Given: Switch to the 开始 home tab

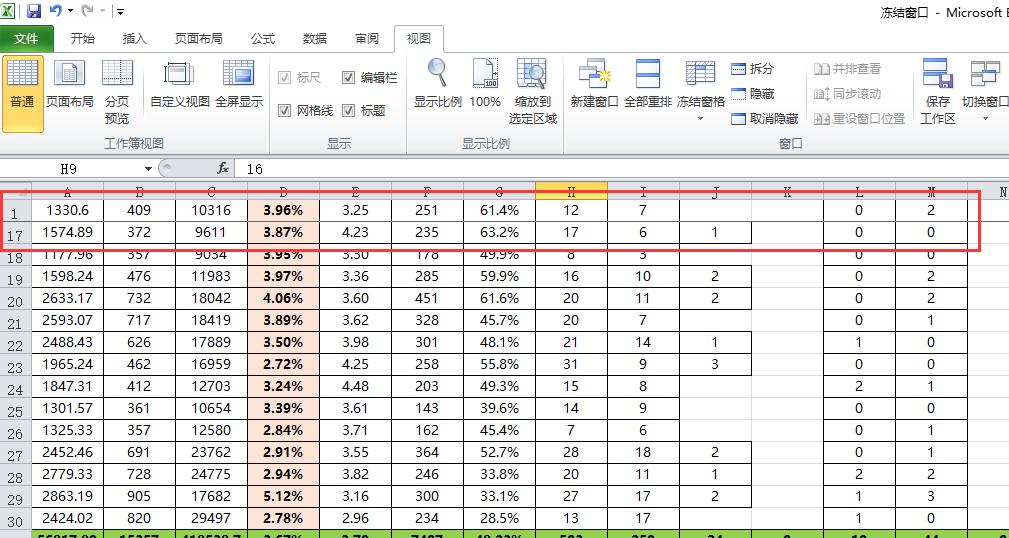Looking at the screenshot, I should [x=82, y=39].
